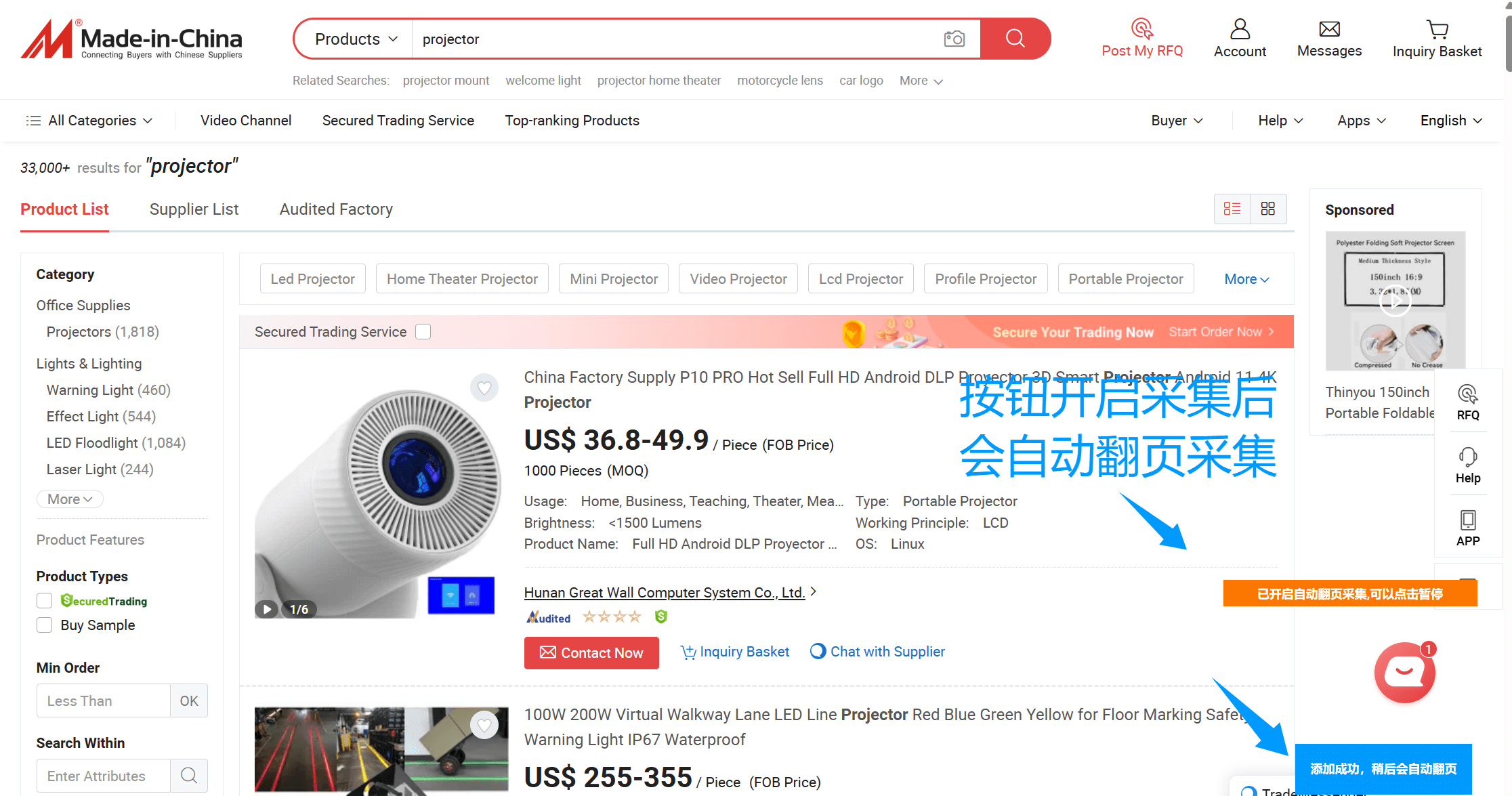Expand More projector type filters
The height and width of the screenshot is (796, 1512).
pyautogui.click(x=1246, y=279)
